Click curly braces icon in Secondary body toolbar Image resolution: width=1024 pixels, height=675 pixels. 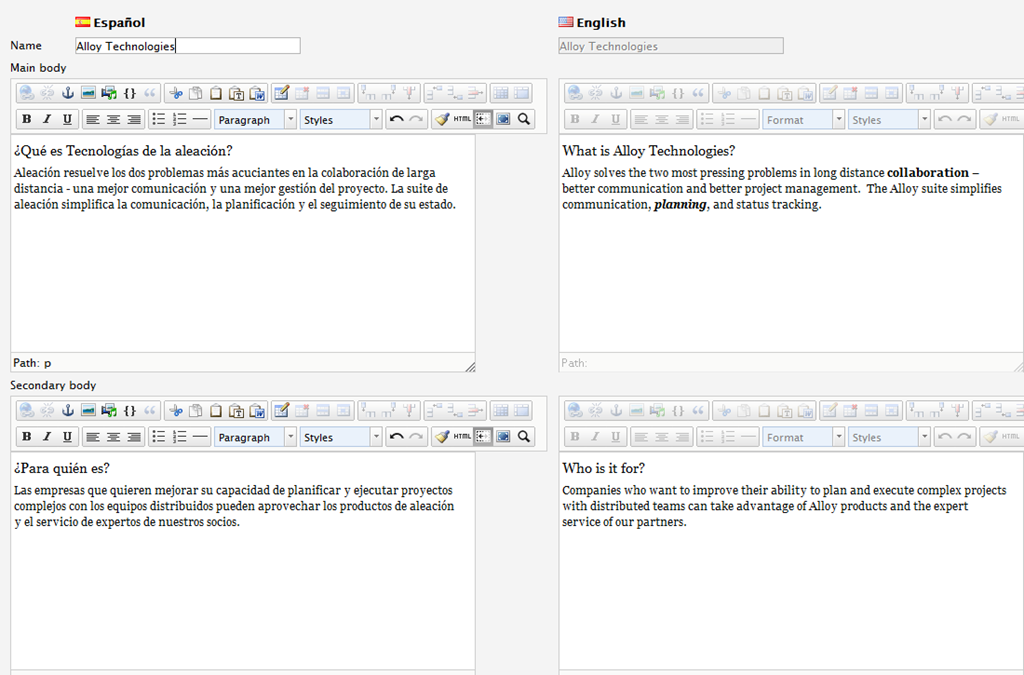pyautogui.click(x=130, y=411)
